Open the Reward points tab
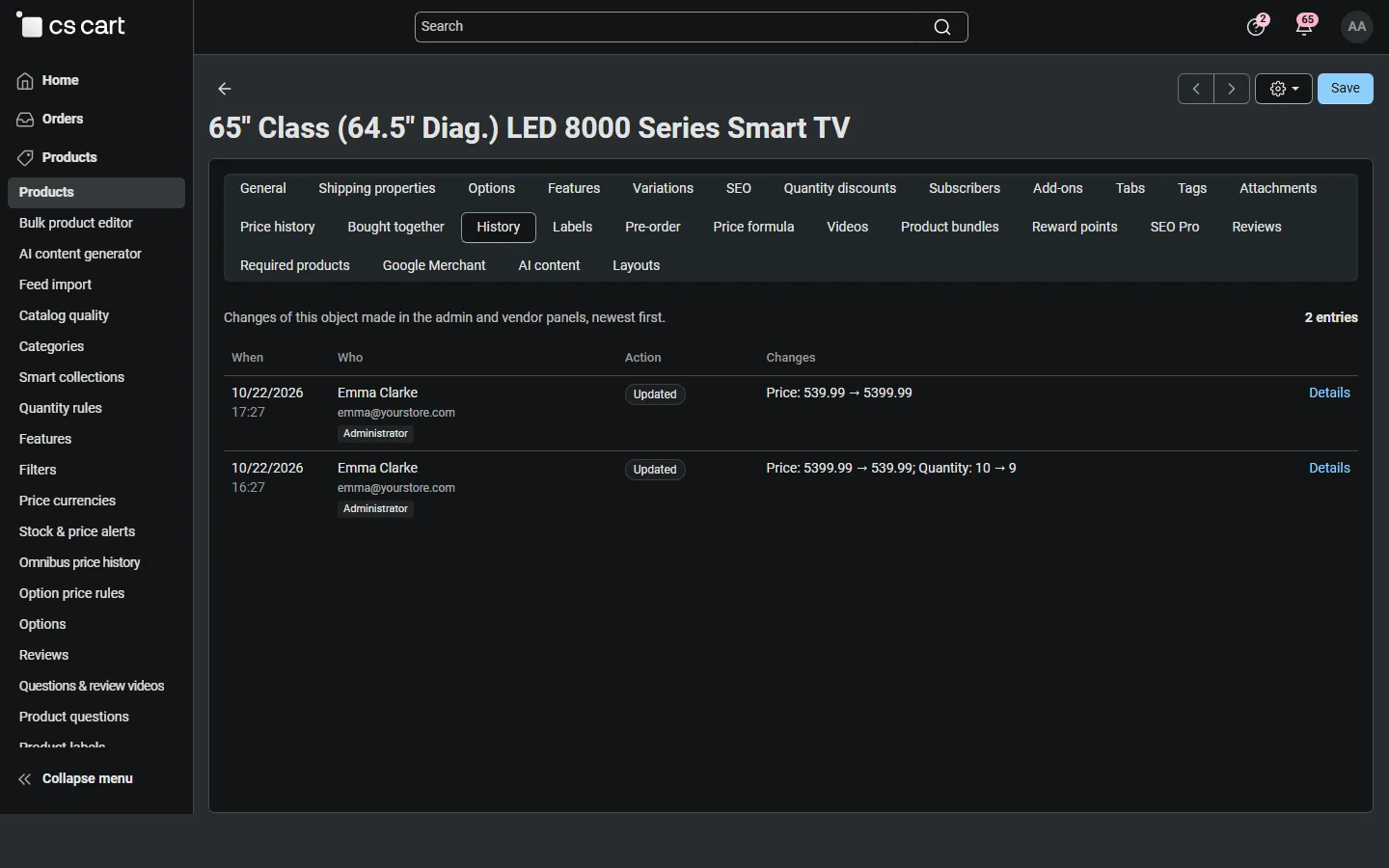Image resolution: width=1389 pixels, height=868 pixels. (x=1075, y=228)
